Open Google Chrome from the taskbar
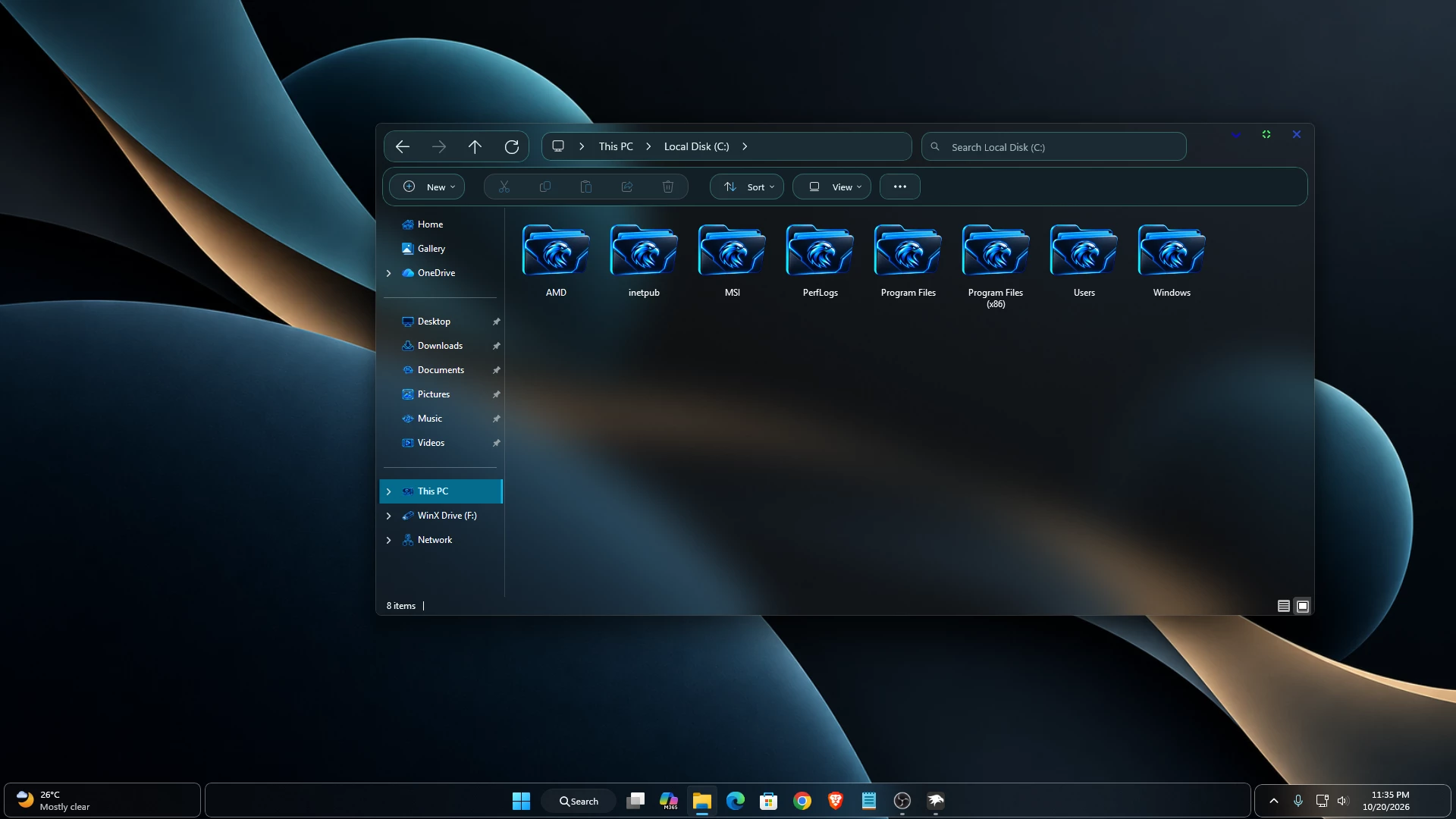 (x=802, y=802)
